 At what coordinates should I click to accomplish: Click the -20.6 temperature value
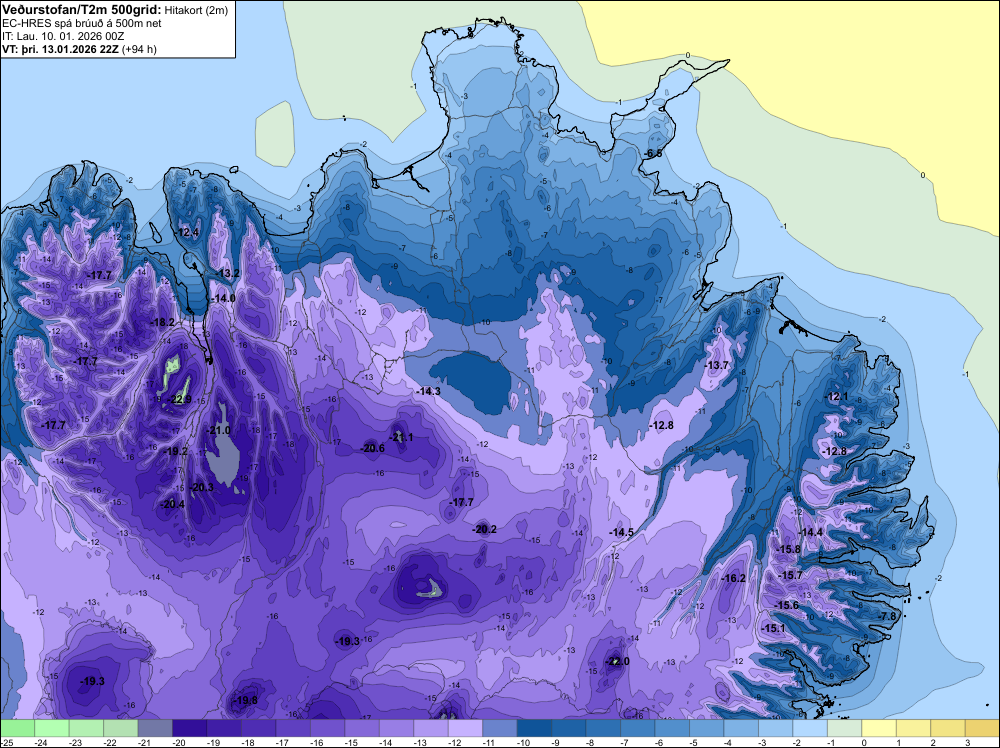click(x=373, y=448)
